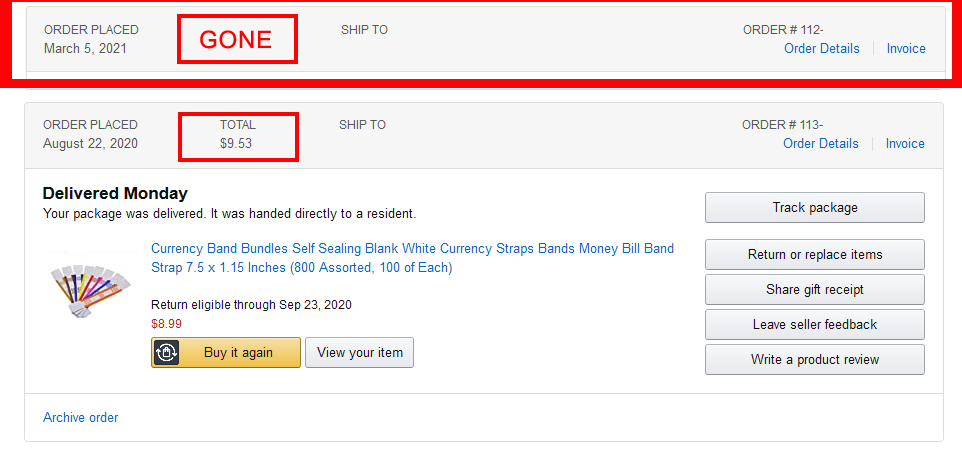This screenshot has width=962, height=450.
Task: Click the $9.53 order total
Action: 236,144
